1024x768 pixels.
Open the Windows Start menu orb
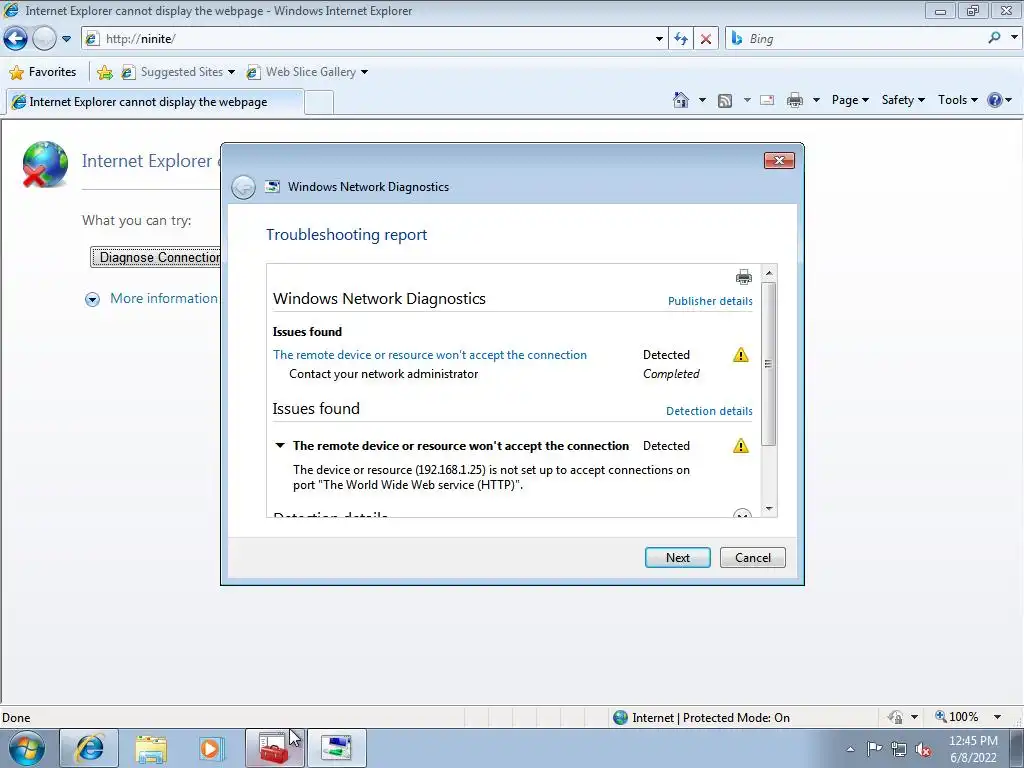[26, 748]
